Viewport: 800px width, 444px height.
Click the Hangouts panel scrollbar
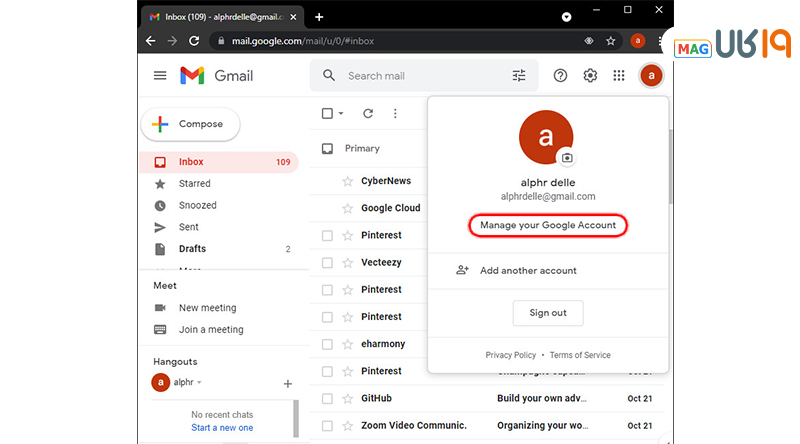tap(296, 418)
